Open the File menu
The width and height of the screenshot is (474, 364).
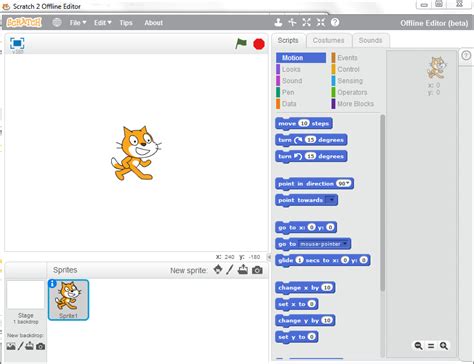pos(78,23)
